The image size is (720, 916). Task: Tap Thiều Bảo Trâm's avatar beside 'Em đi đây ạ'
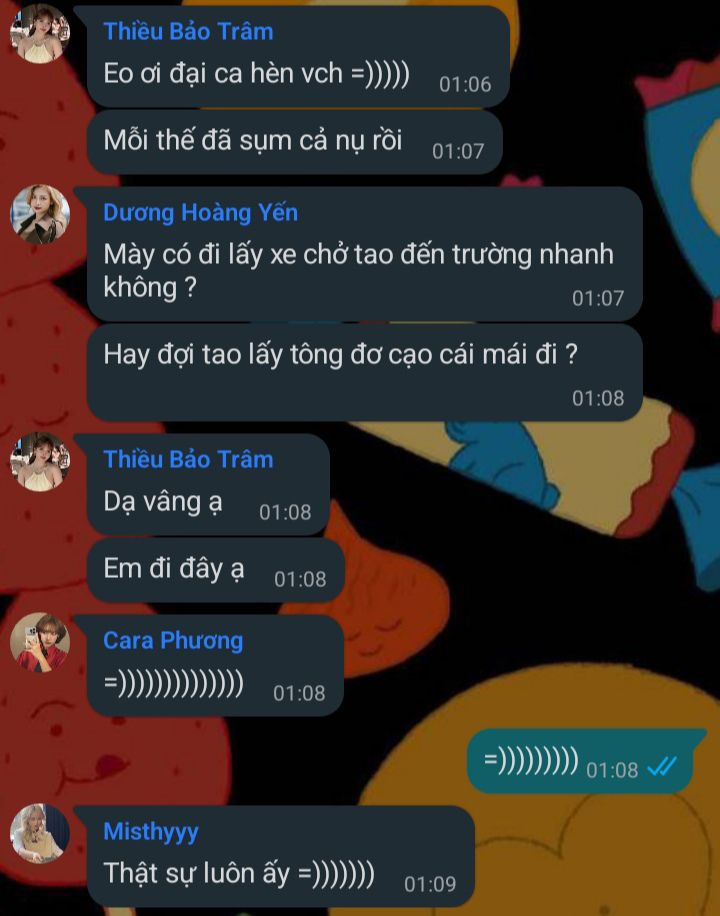(40, 462)
